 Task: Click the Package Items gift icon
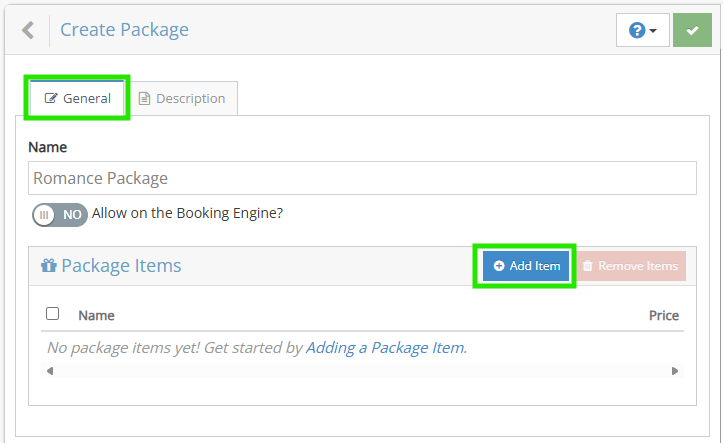49,266
